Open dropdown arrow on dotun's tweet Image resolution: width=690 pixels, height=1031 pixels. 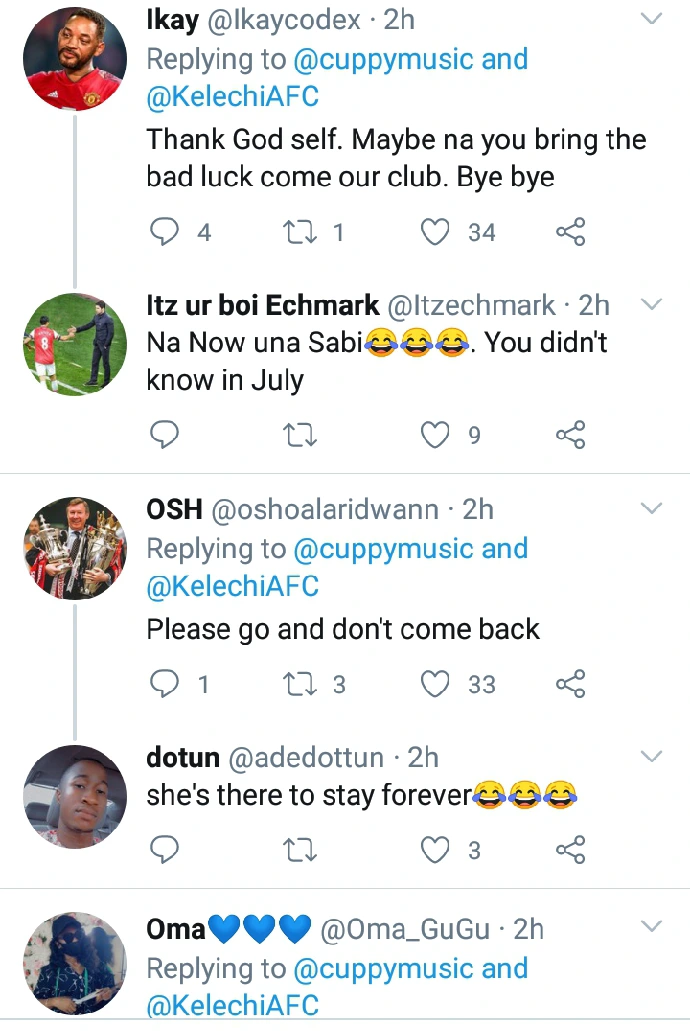point(651,756)
